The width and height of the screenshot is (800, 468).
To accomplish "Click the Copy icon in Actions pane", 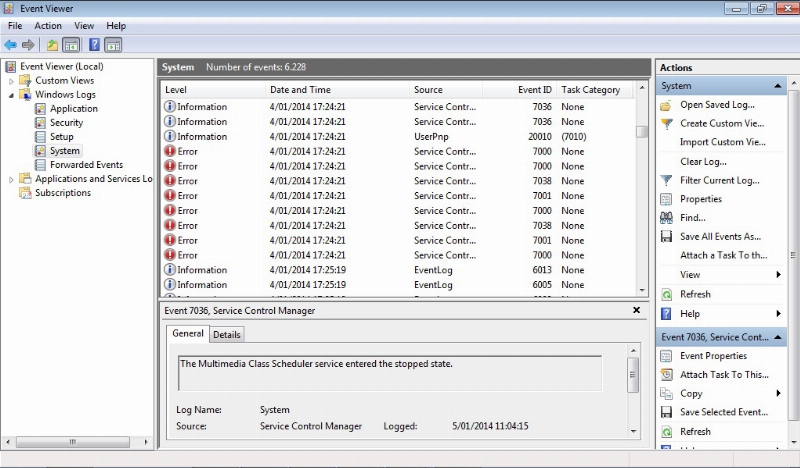I will [x=666, y=393].
